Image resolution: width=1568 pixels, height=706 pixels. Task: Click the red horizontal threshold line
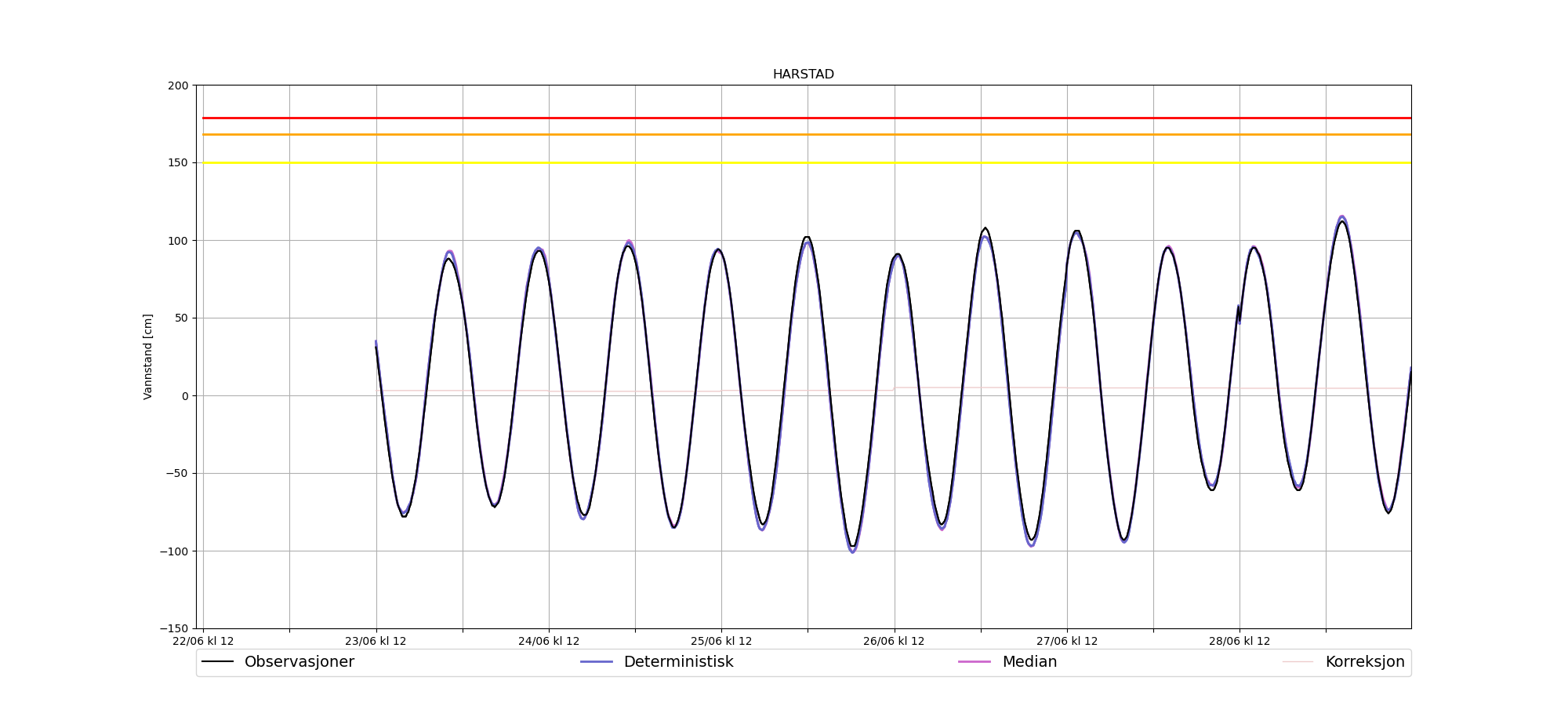point(807,118)
